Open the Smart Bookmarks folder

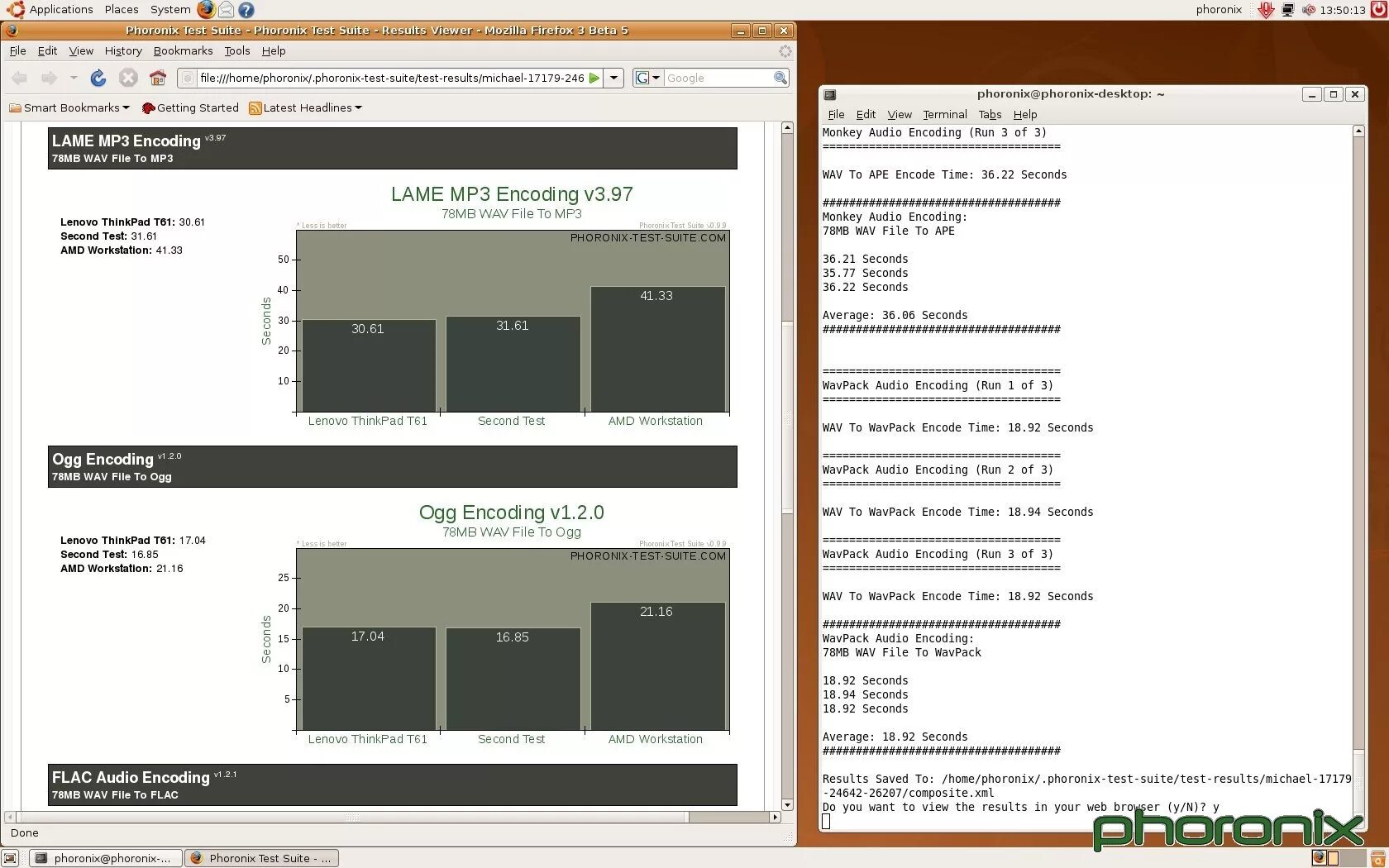(x=69, y=108)
